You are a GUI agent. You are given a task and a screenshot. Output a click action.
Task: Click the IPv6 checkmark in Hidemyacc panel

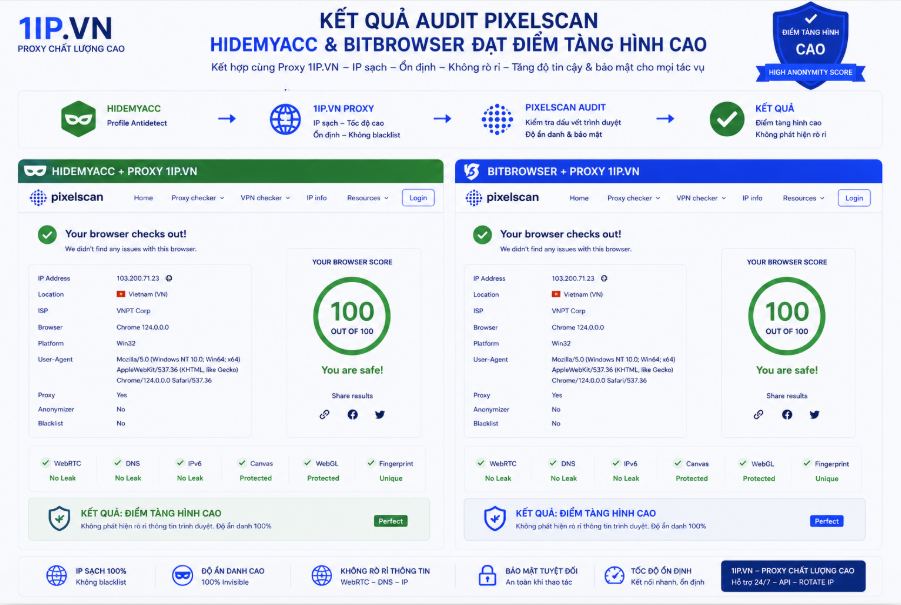[180, 463]
